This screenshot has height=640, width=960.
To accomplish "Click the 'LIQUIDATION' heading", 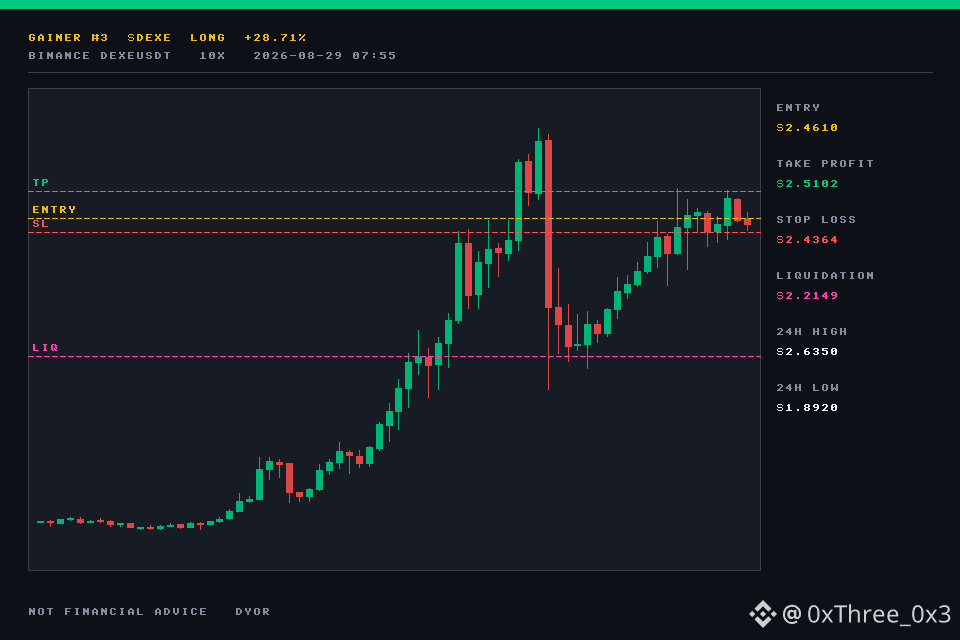I will (x=825, y=276).
